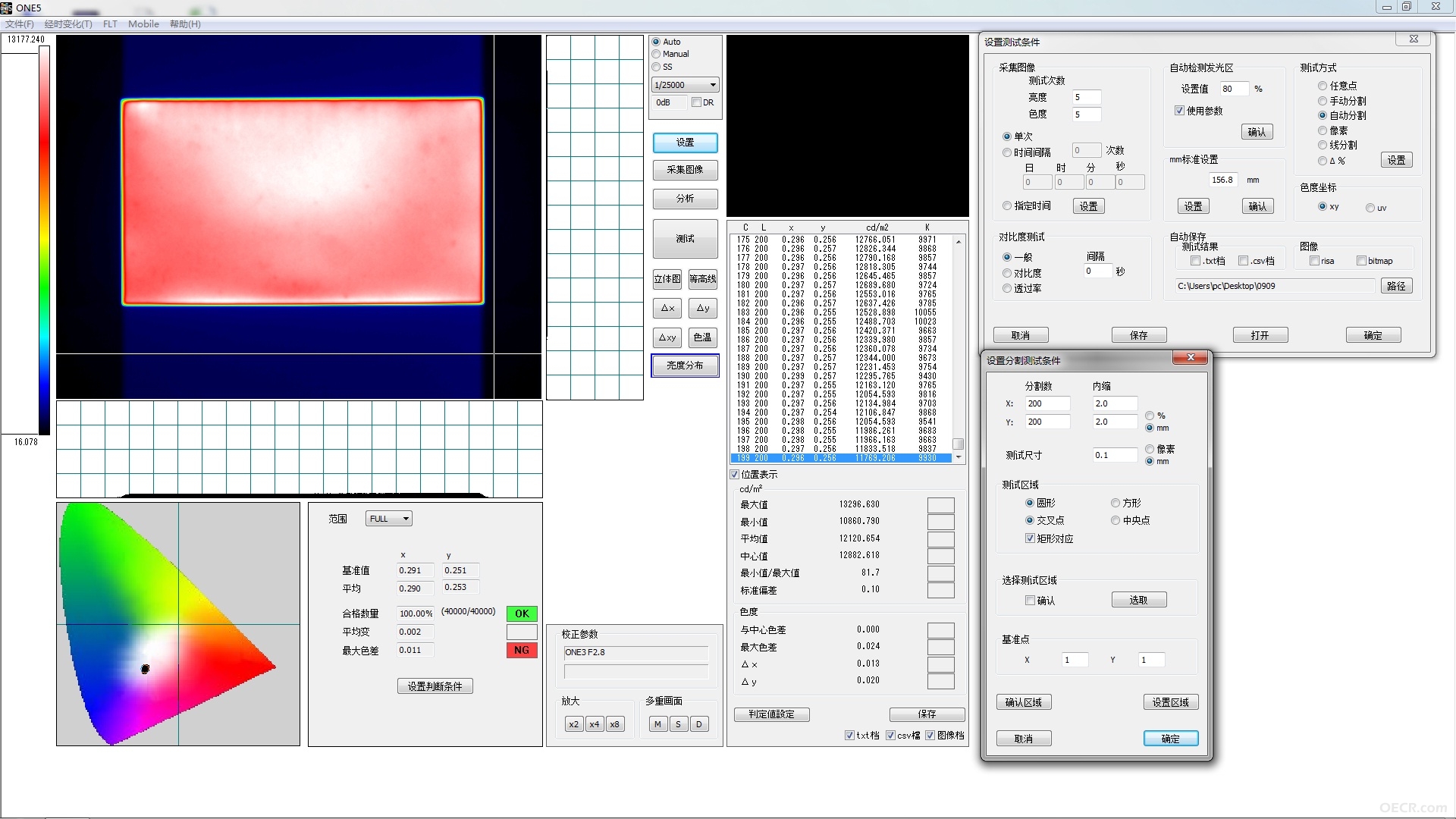Click the X 分割数 input field
1456x819 pixels.
tap(1047, 403)
